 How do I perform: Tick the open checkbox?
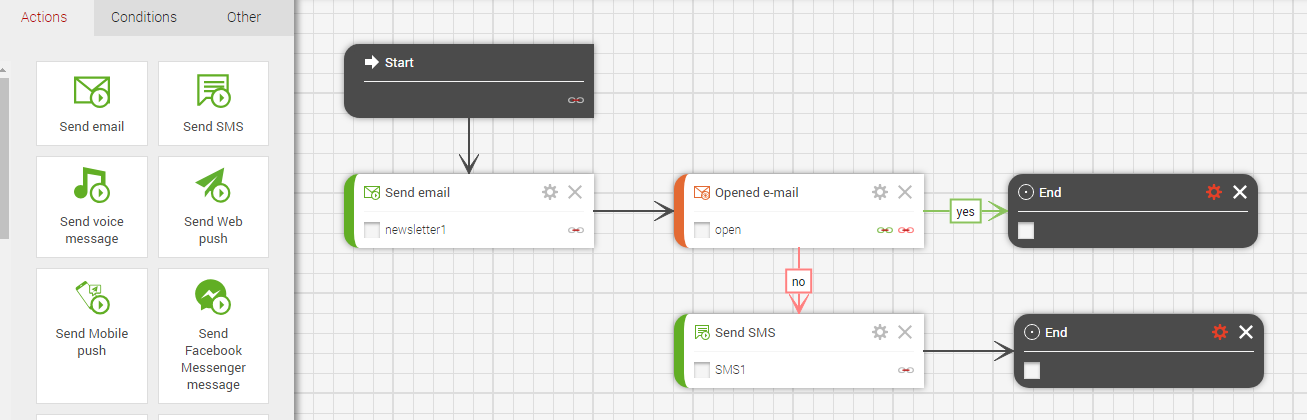click(702, 230)
